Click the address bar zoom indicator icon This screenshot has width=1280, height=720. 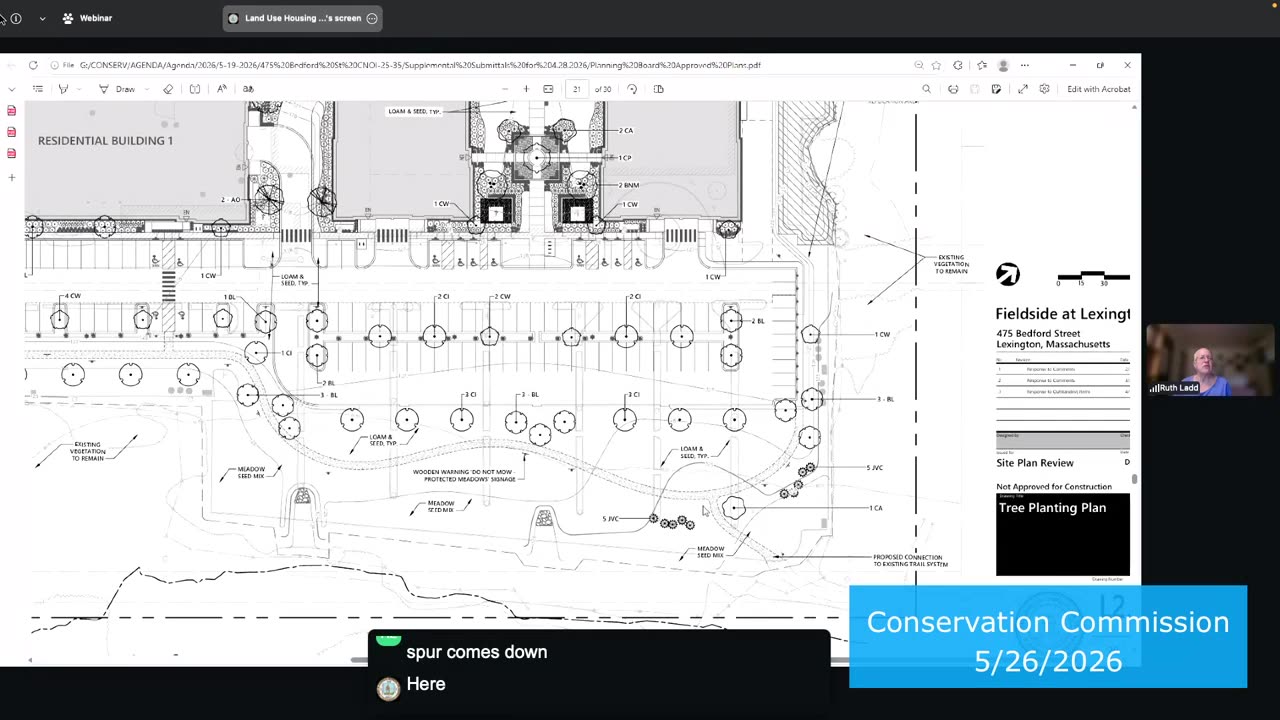(918, 65)
